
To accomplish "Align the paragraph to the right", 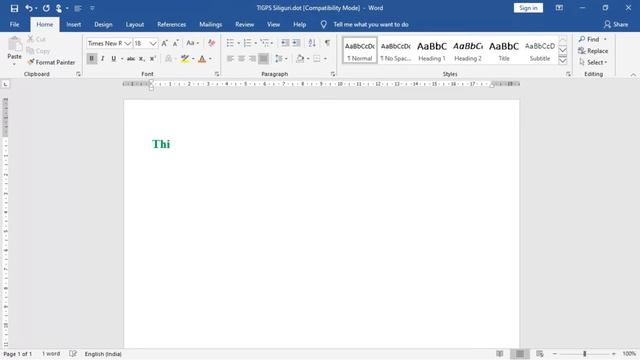I will pyautogui.click(x=252, y=59).
